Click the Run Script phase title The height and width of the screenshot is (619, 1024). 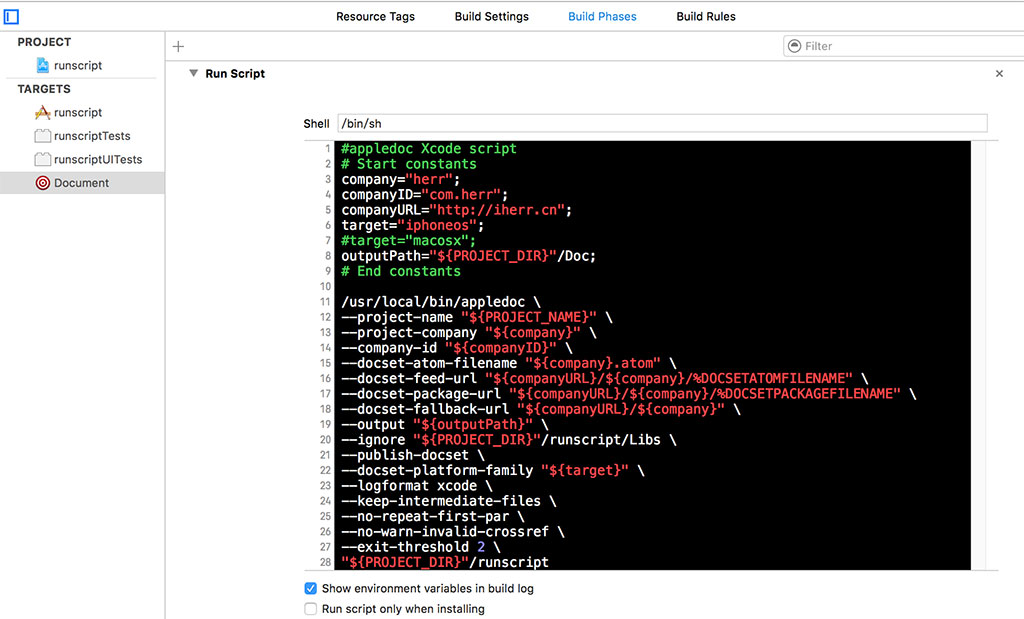click(x=235, y=74)
